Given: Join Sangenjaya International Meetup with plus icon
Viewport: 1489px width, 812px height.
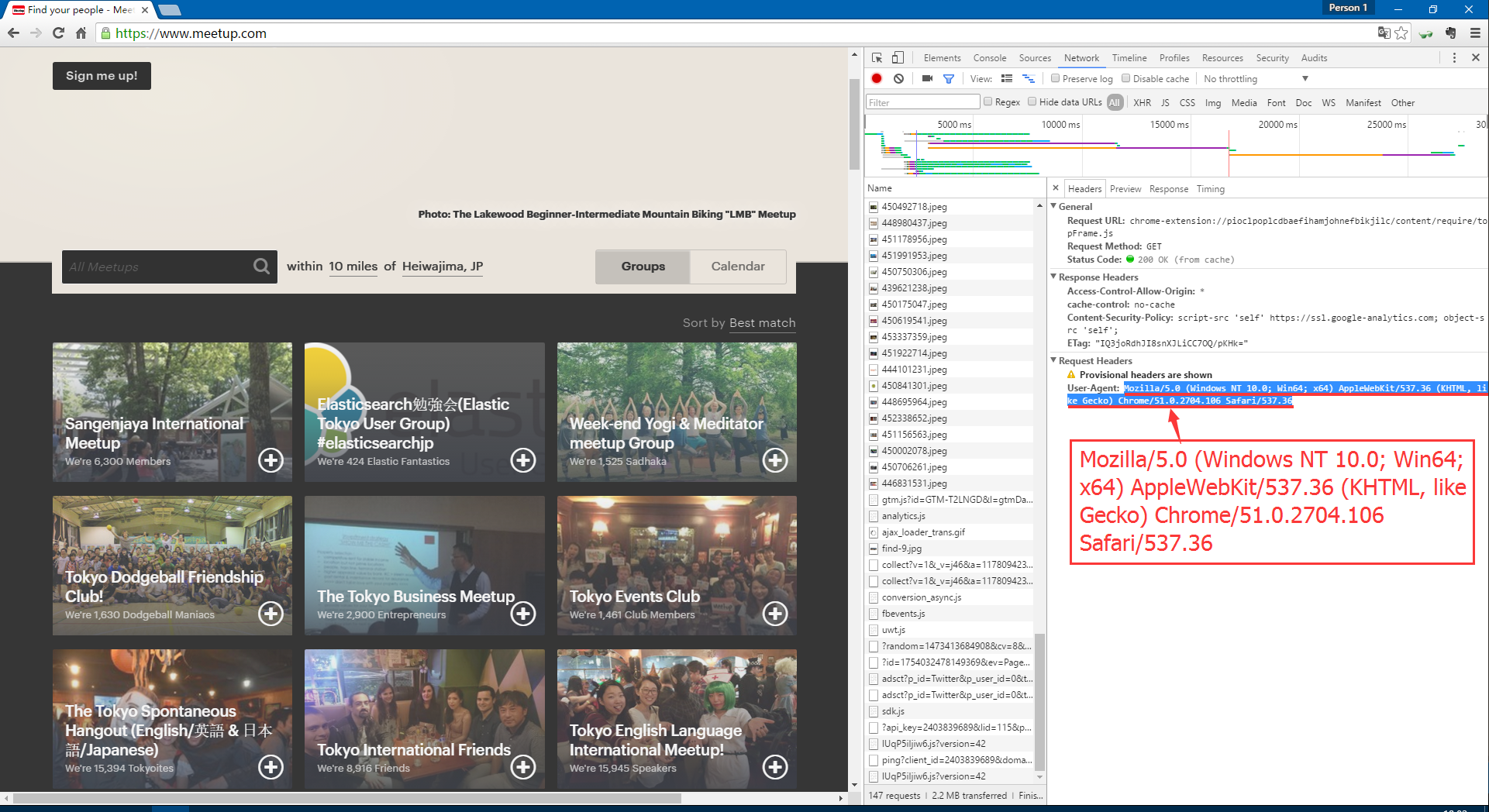Looking at the screenshot, I should [x=271, y=460].
